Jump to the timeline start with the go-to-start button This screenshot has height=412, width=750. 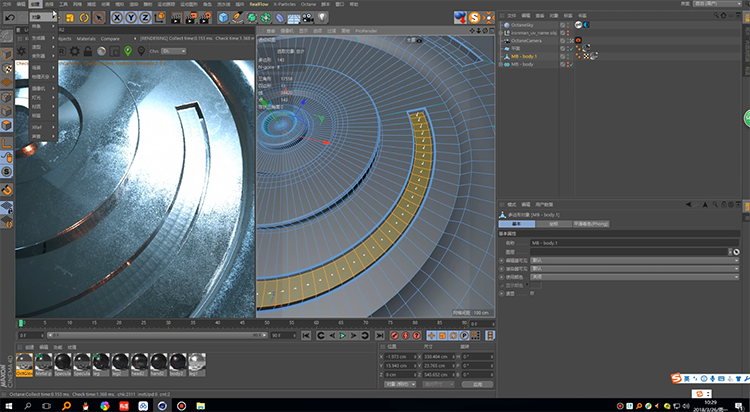(x=306, y=335)
